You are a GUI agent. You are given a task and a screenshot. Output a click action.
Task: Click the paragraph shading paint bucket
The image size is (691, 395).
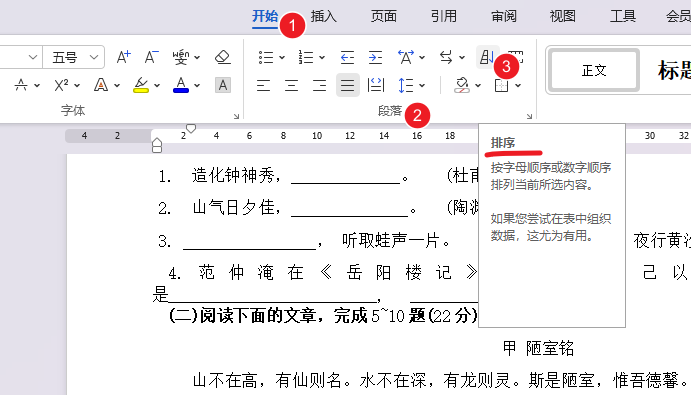coord(461,85)
